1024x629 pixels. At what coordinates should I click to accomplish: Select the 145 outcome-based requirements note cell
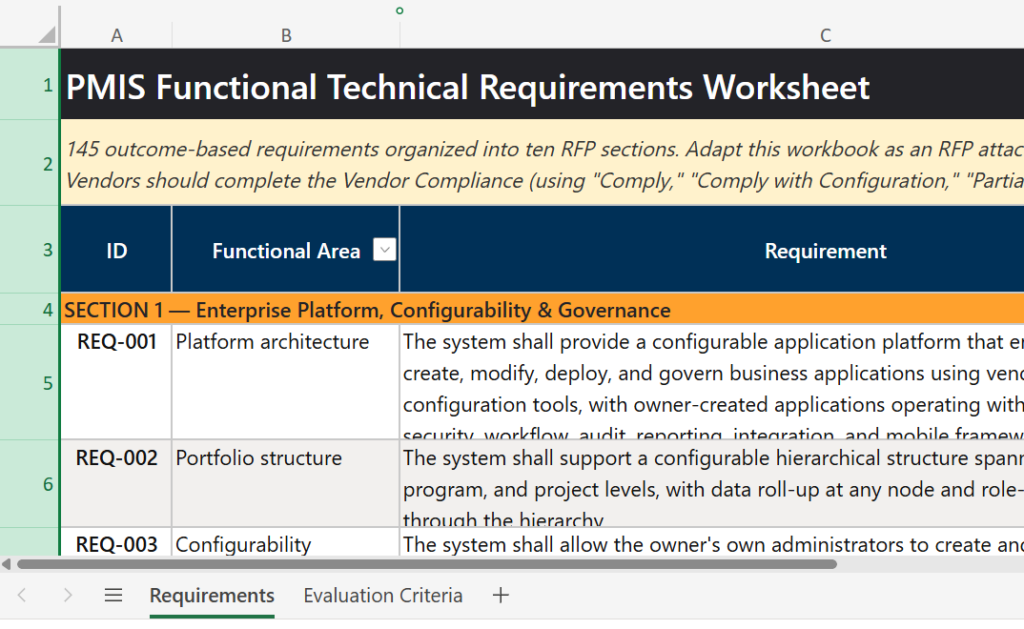(x=542, y=163)
